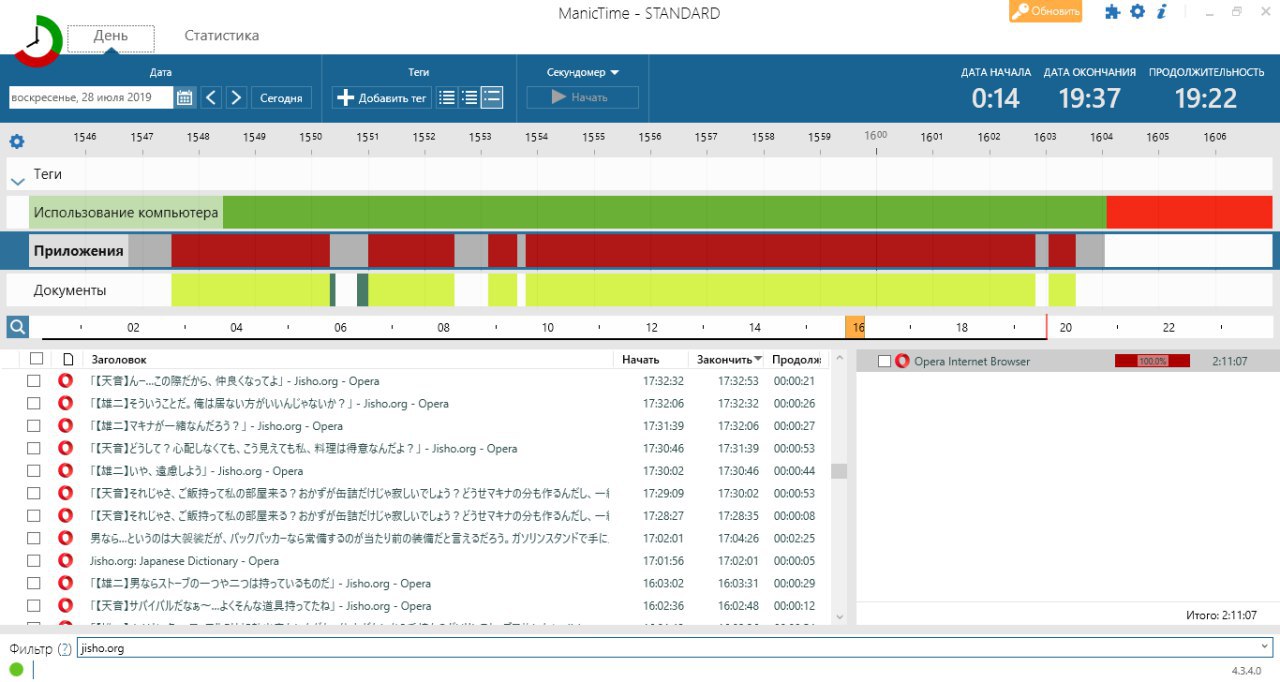The height and width of the screenshot is (682, 1280).
Task: Toggle the select-all checkbox in the list header
Action: point(37,358)
